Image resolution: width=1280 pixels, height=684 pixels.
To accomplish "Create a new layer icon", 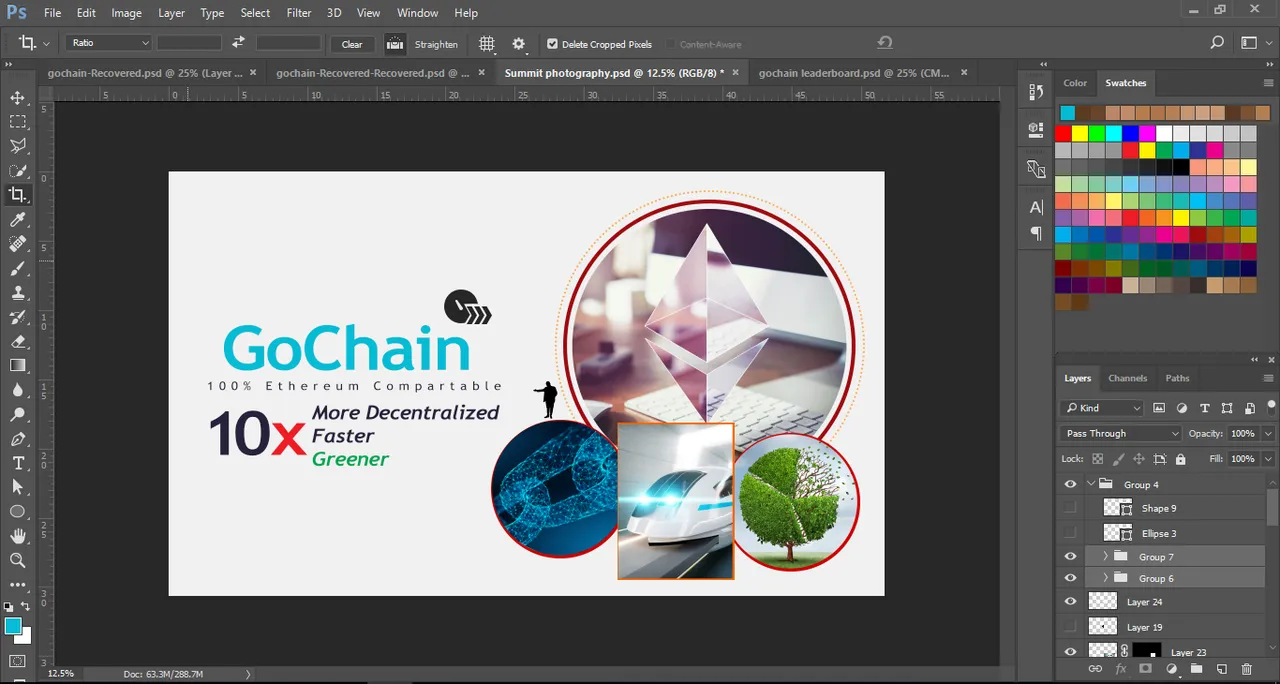I will click(x=1221, y=668).
